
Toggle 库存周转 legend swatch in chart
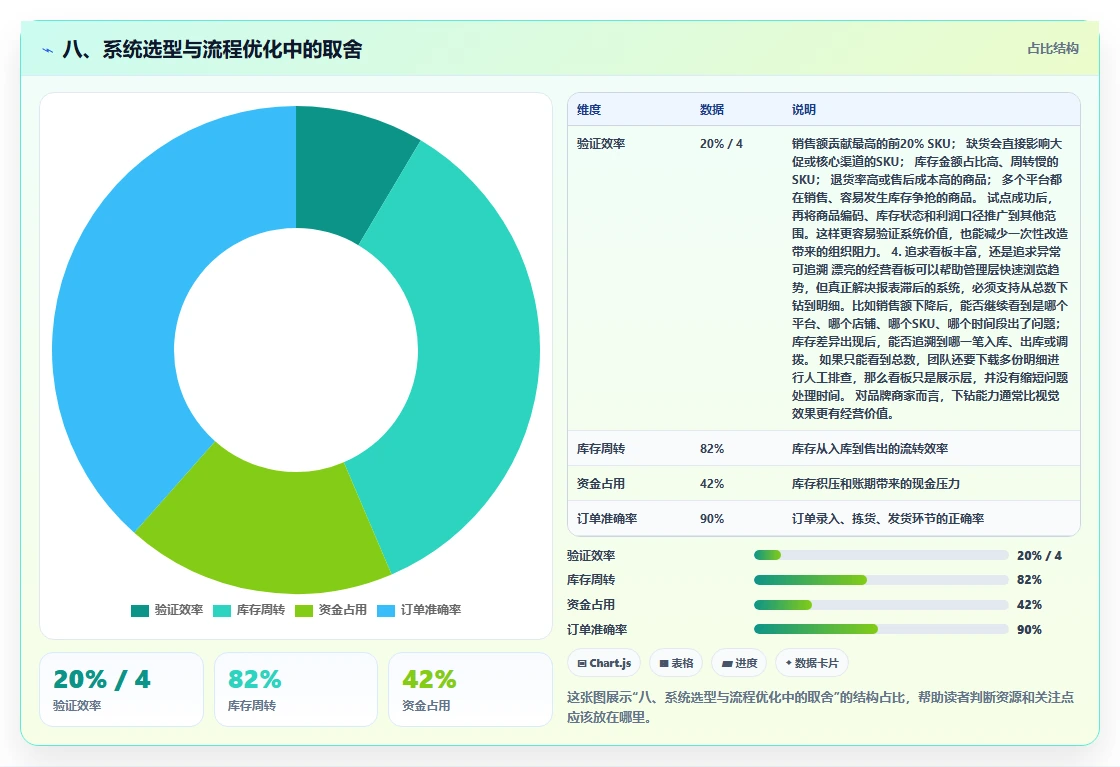click(222, 611)
